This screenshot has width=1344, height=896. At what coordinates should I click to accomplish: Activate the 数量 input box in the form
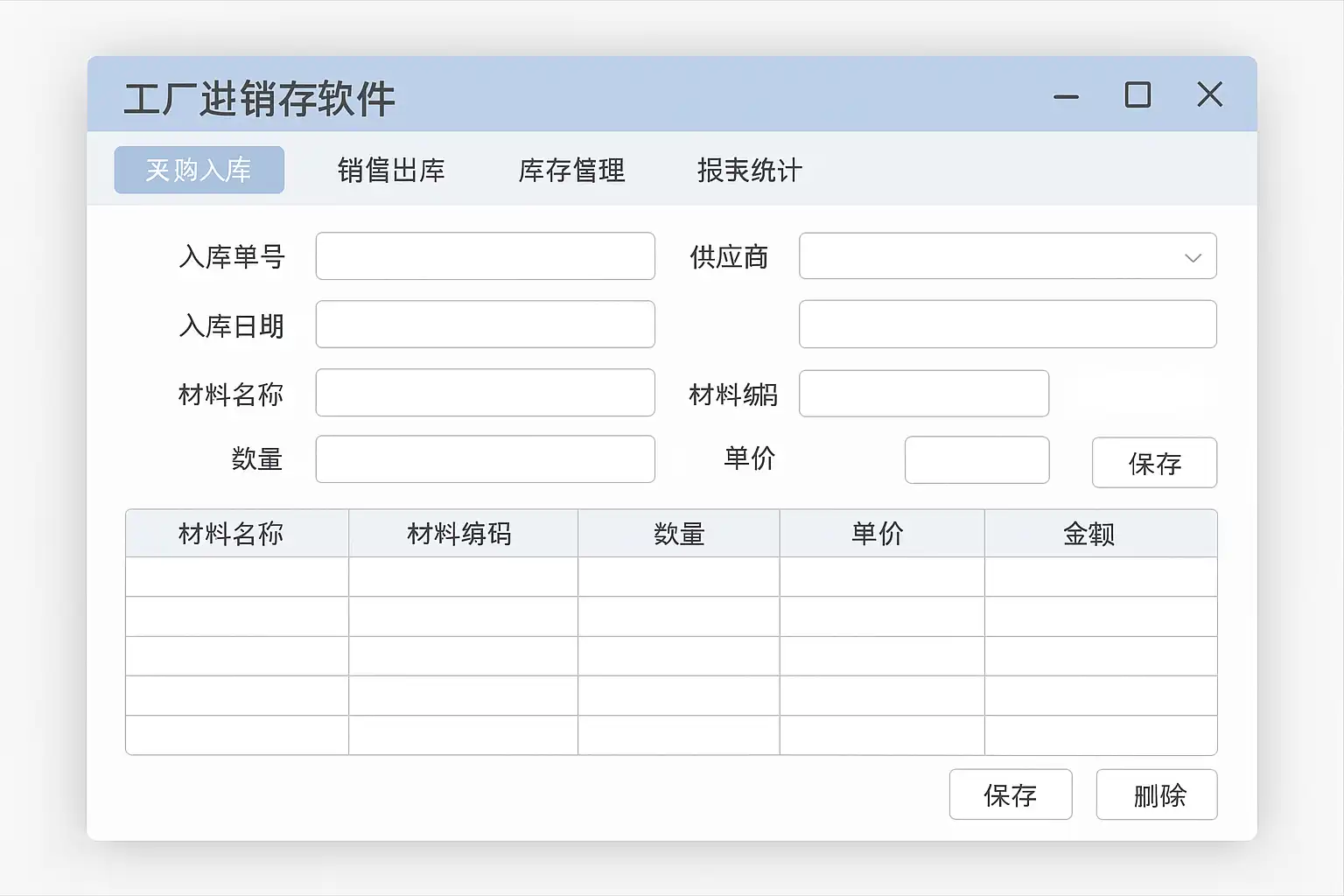tap(486, 458)
